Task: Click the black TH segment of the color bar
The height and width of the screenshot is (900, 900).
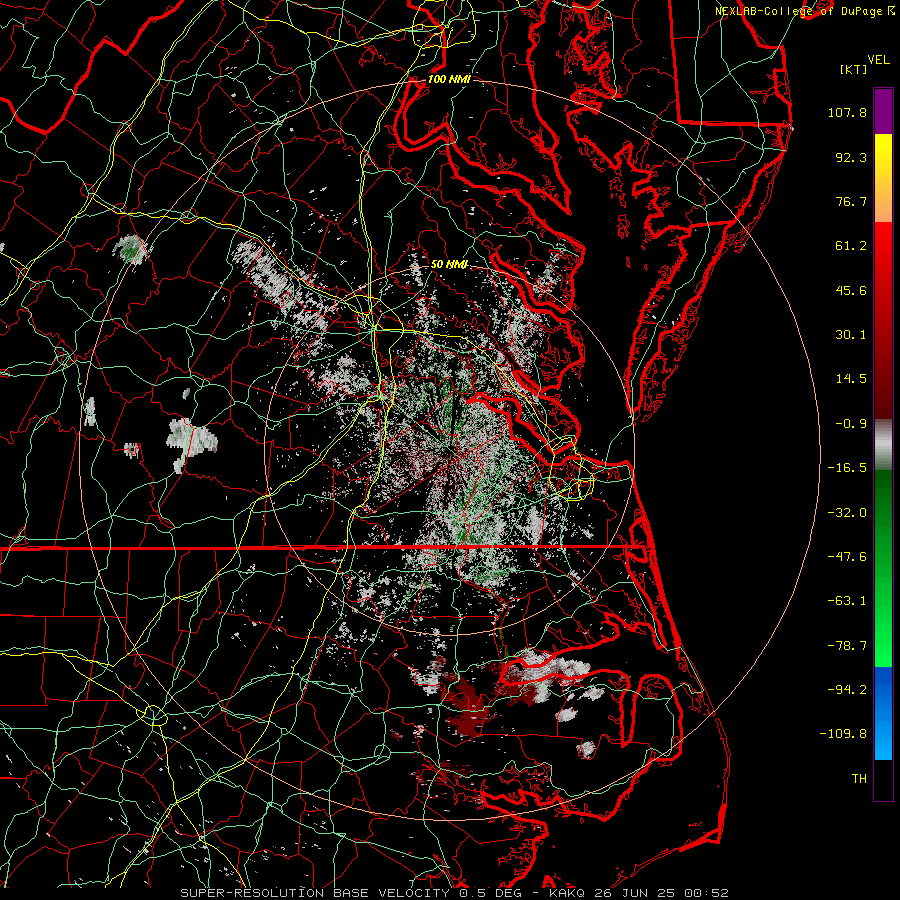Action: click(x=883, y=779)
